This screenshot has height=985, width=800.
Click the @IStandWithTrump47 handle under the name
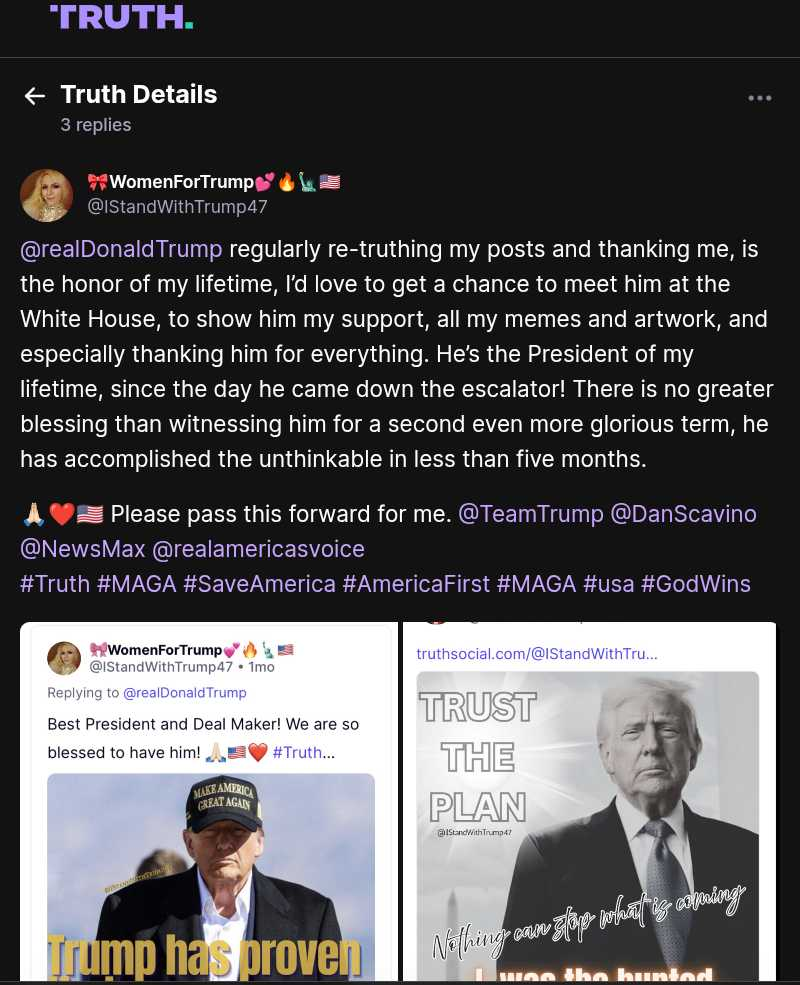tap(177, 207)
